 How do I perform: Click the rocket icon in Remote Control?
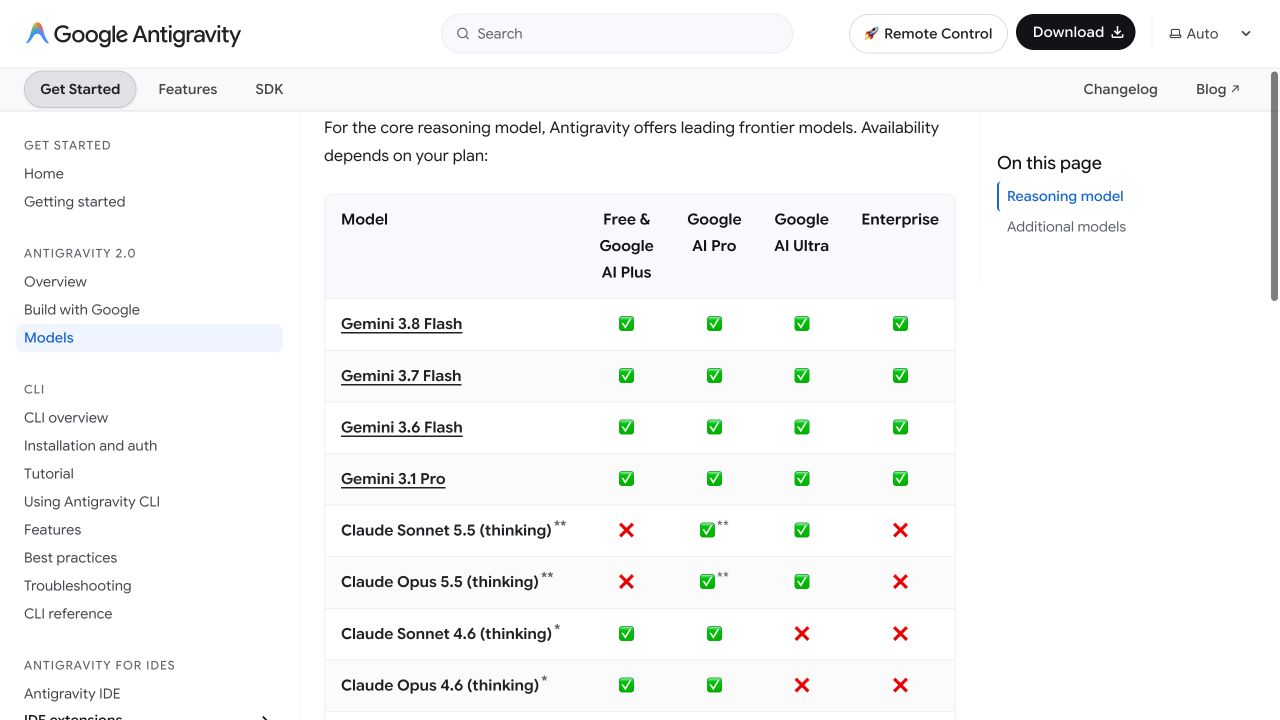point(871,34)
